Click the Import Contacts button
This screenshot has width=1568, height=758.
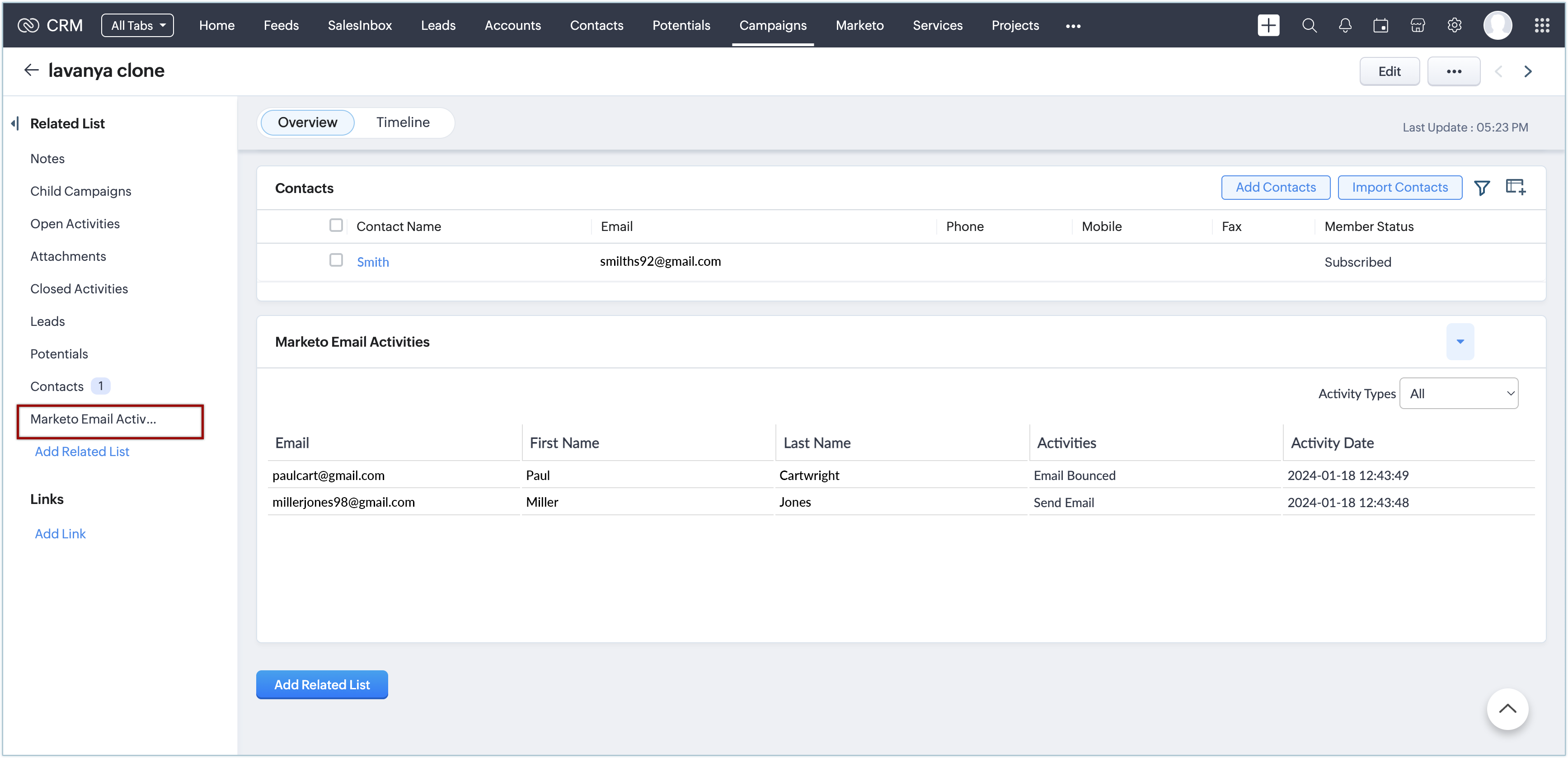(1399, 188)
